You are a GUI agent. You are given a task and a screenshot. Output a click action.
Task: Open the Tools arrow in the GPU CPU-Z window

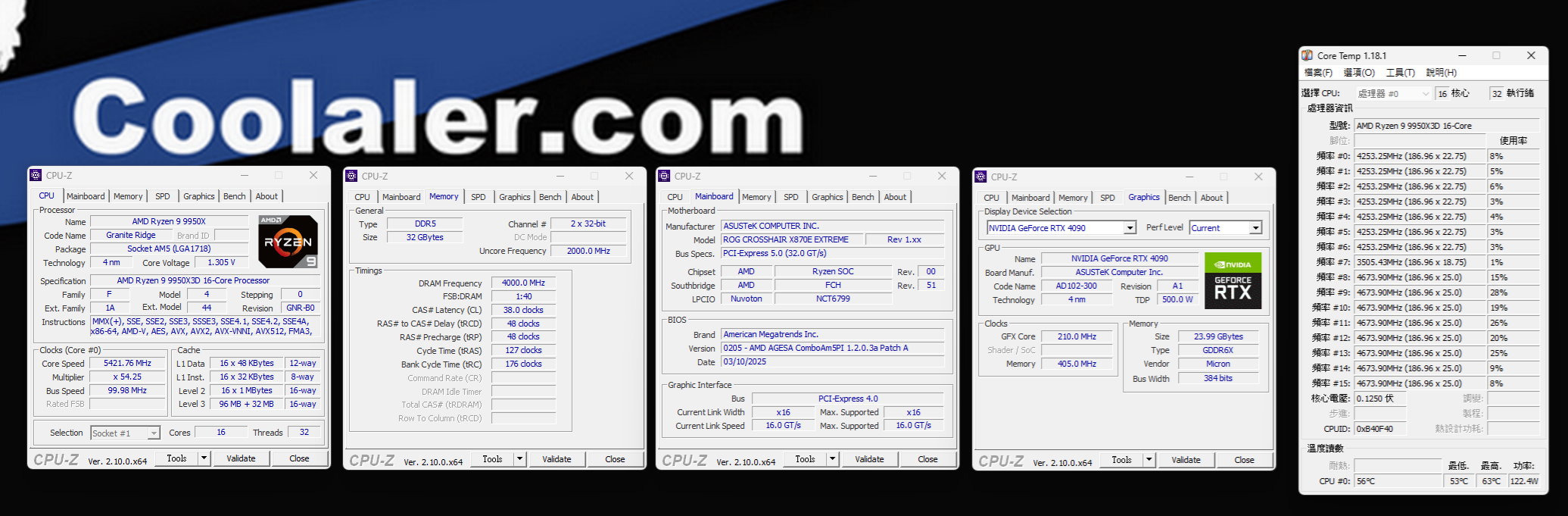[x=1149, y=460]
